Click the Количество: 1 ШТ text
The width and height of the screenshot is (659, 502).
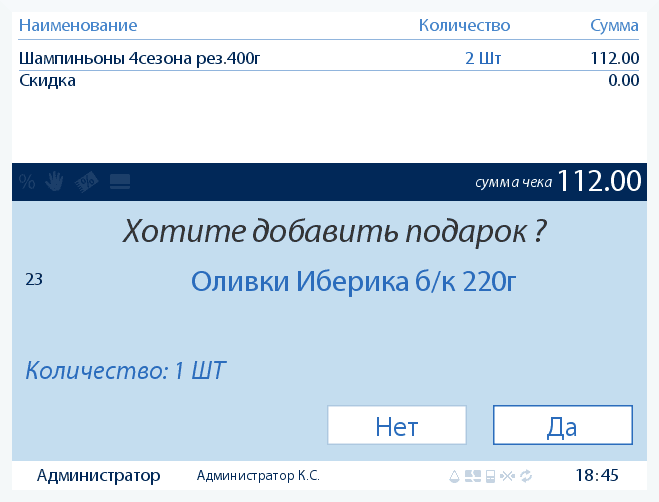[126, 370]
